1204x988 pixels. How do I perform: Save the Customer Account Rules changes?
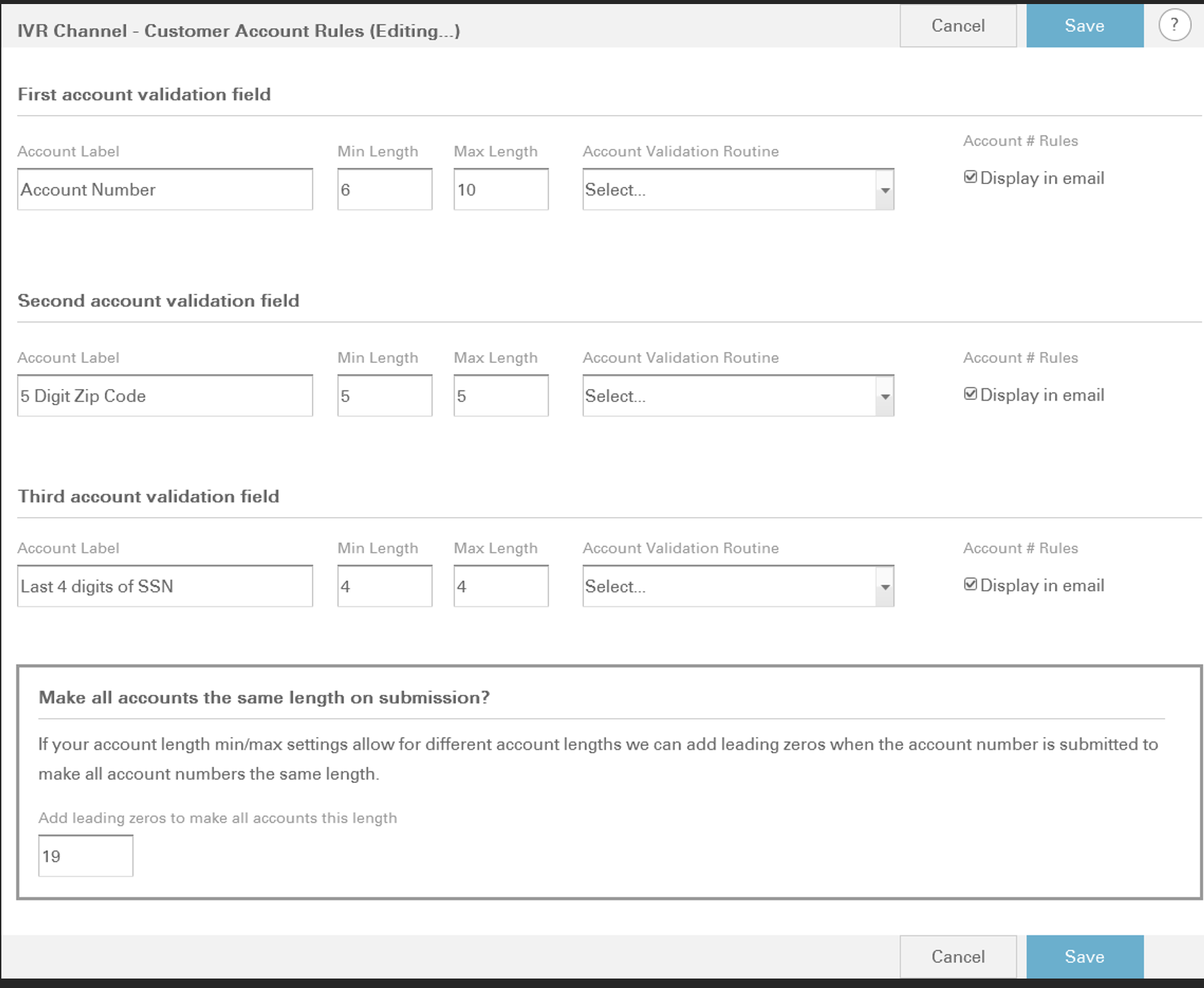(1084, 25)
